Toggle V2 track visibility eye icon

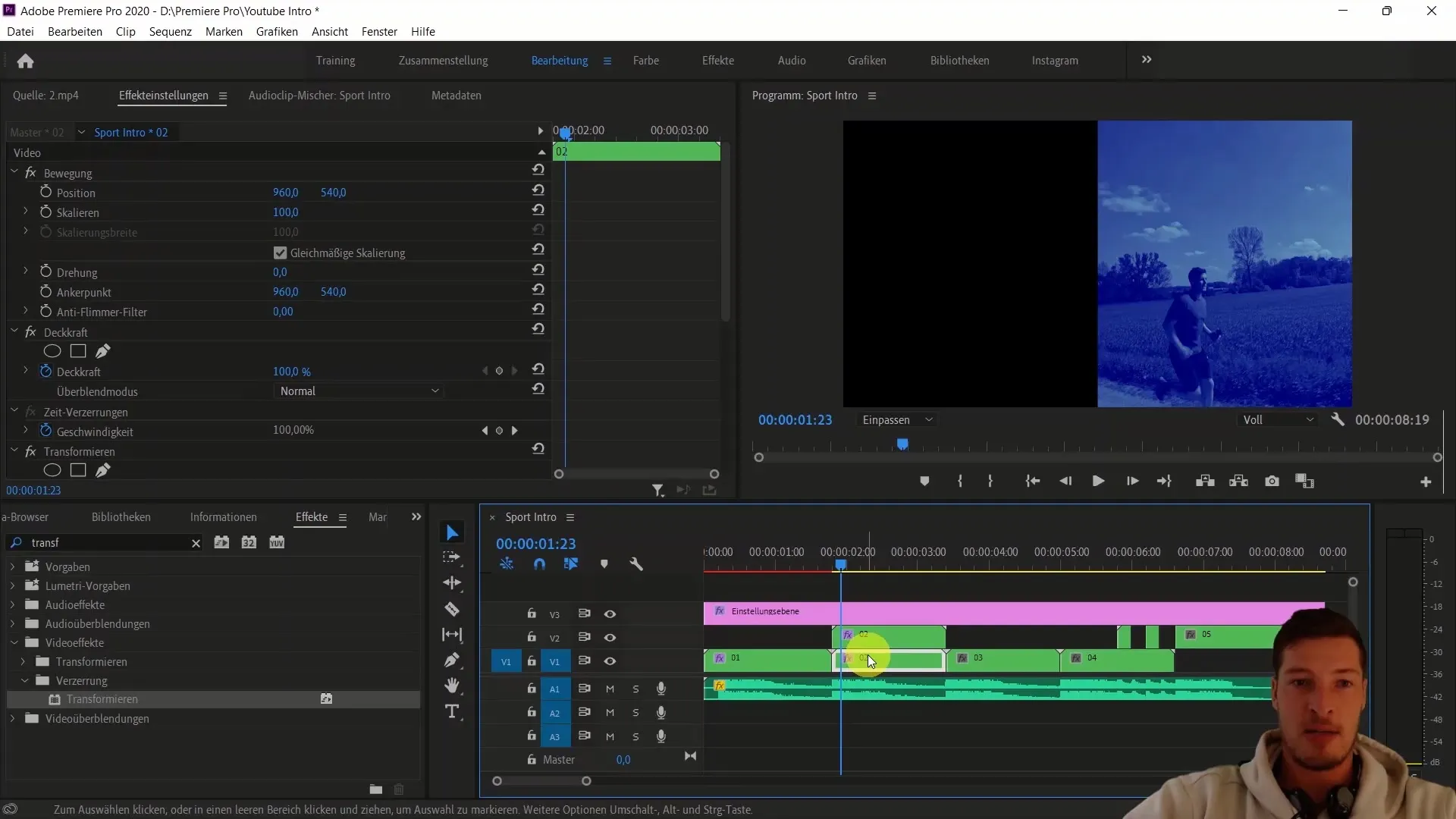[x=610, y=637]
